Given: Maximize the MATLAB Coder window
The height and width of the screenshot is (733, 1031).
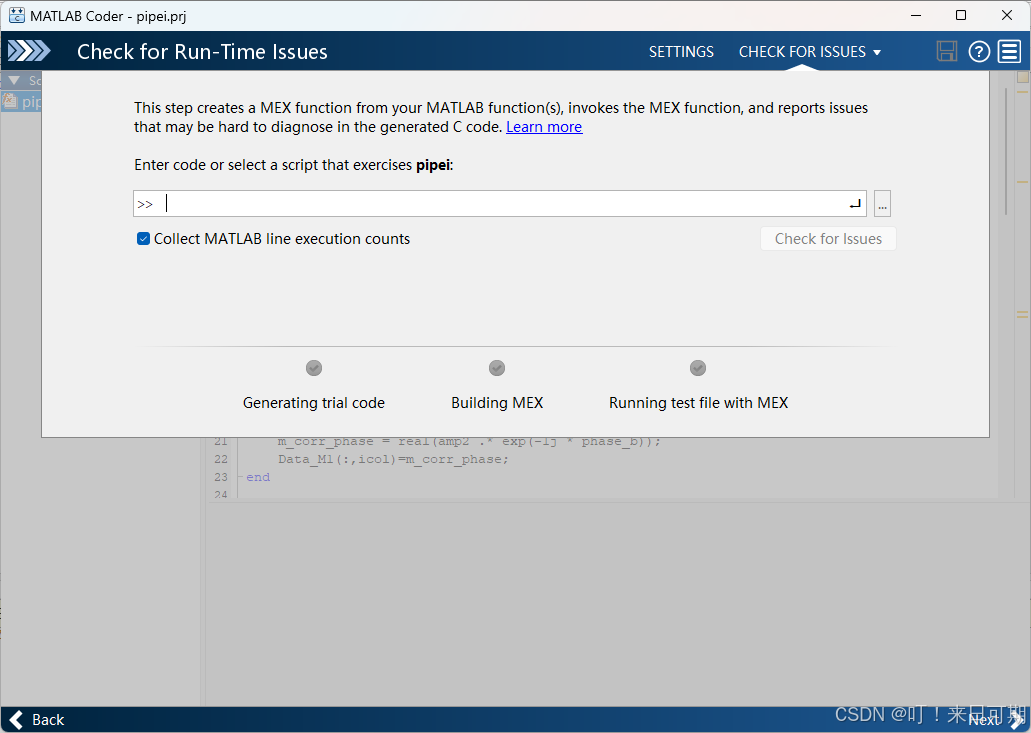Looking at the screenshot, I should coord(961,15).
